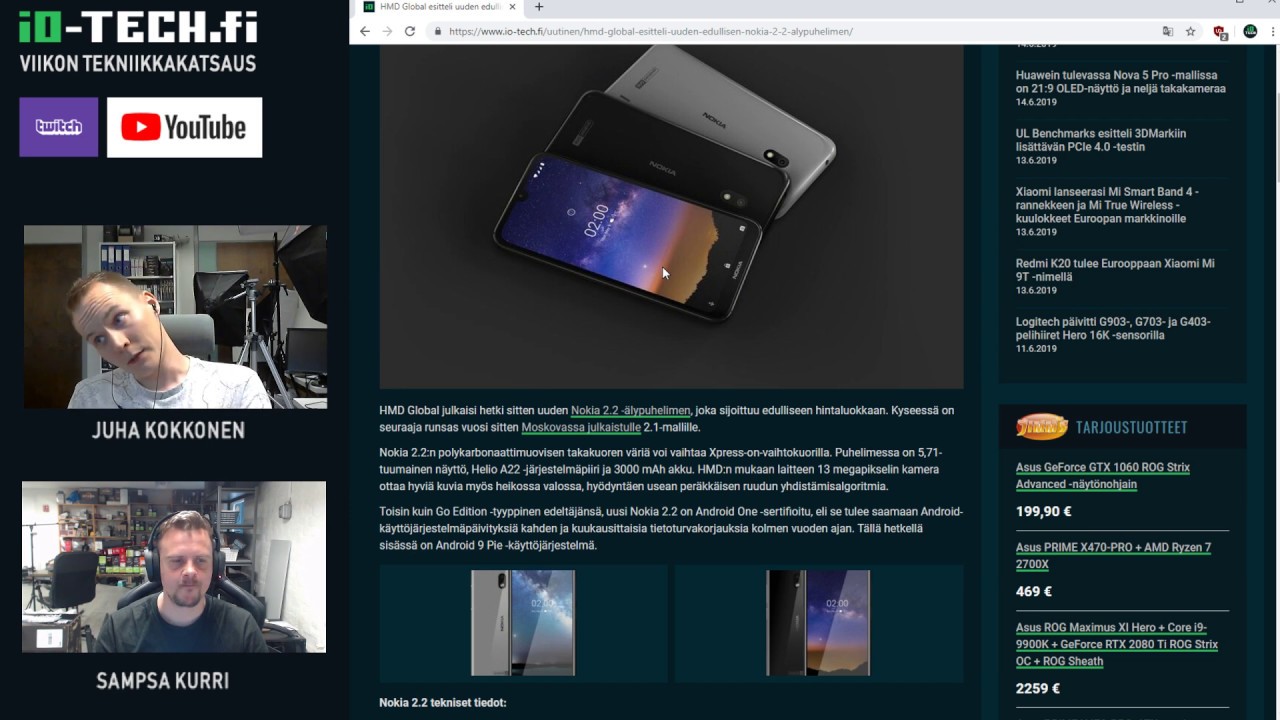The width and height of the screenshot is (1280, 720).
Task: Click the Jimm's logo in Tarjoustuotteet header
Action: [x=1041, y=427]
